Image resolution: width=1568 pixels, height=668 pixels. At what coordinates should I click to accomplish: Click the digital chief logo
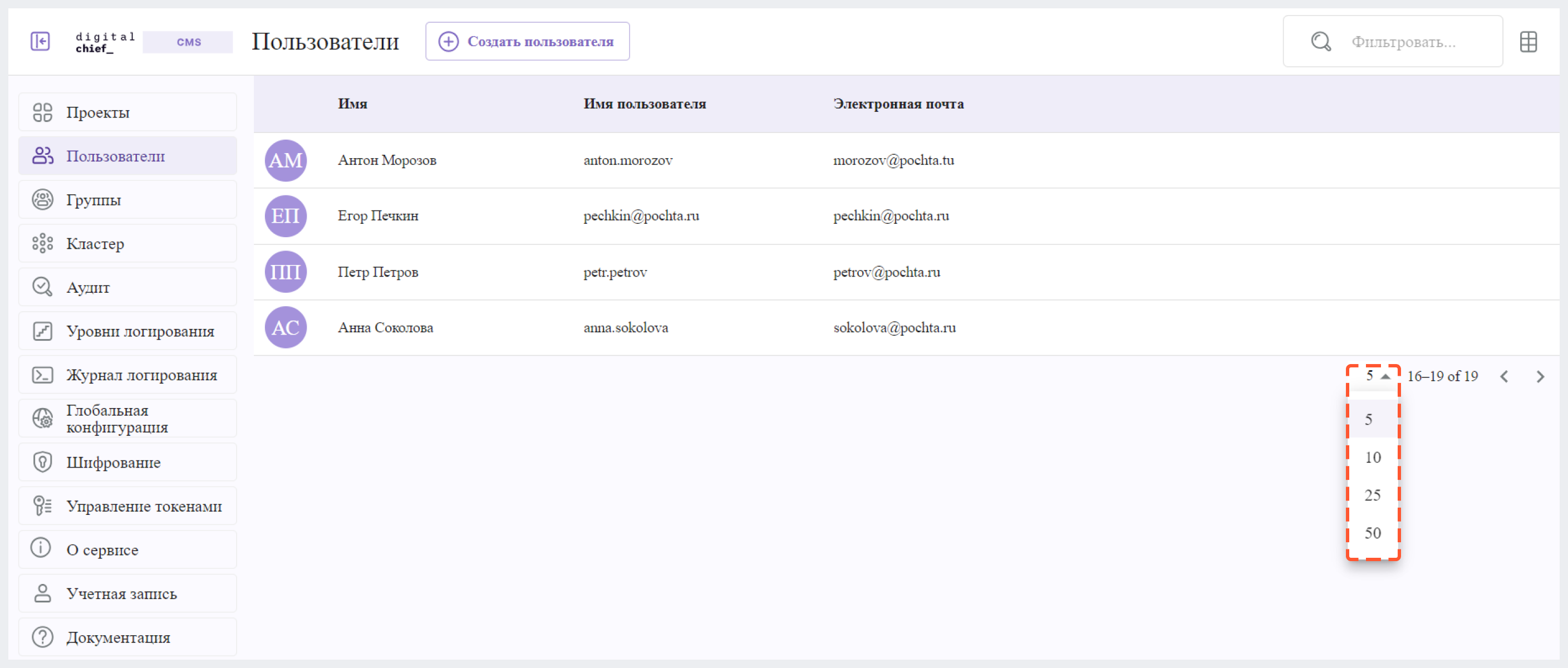pos(105,42)
